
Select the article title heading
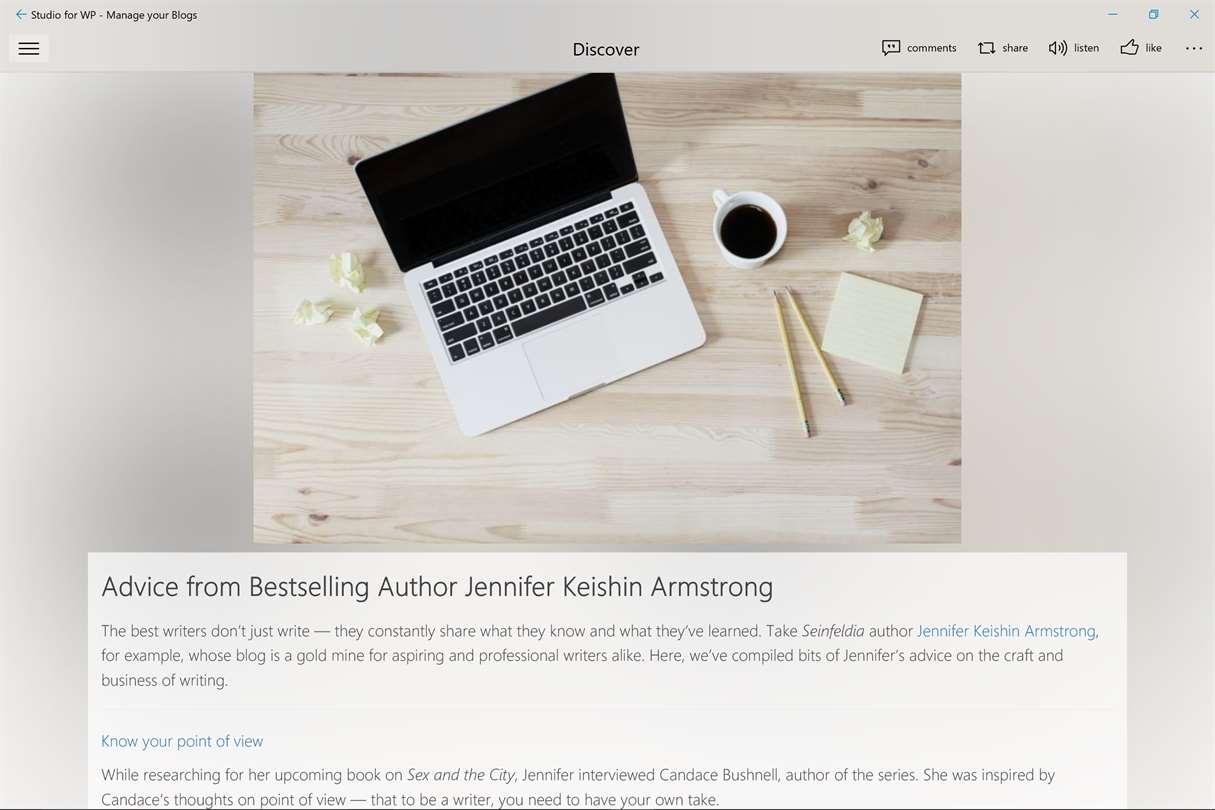437,587
